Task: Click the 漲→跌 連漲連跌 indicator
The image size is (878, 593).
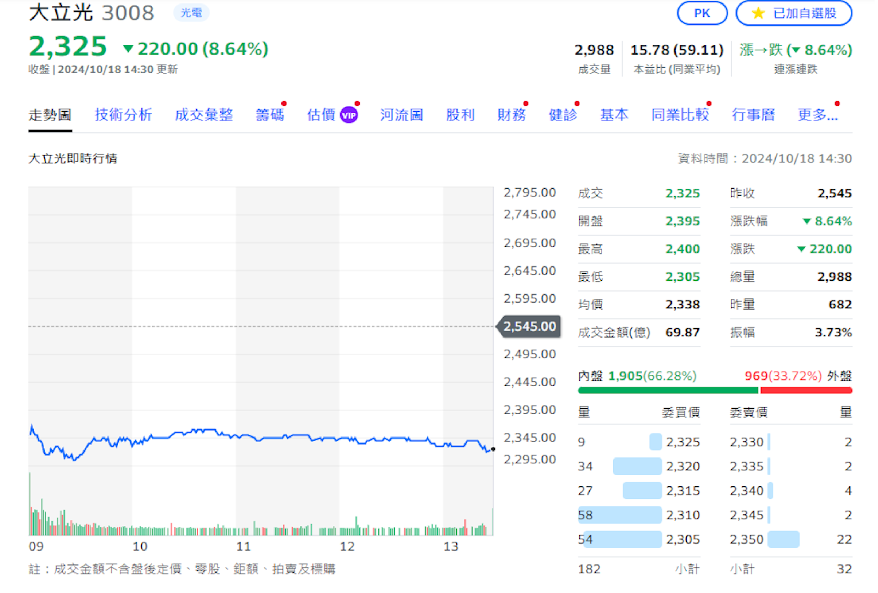Action: point(796,58)
